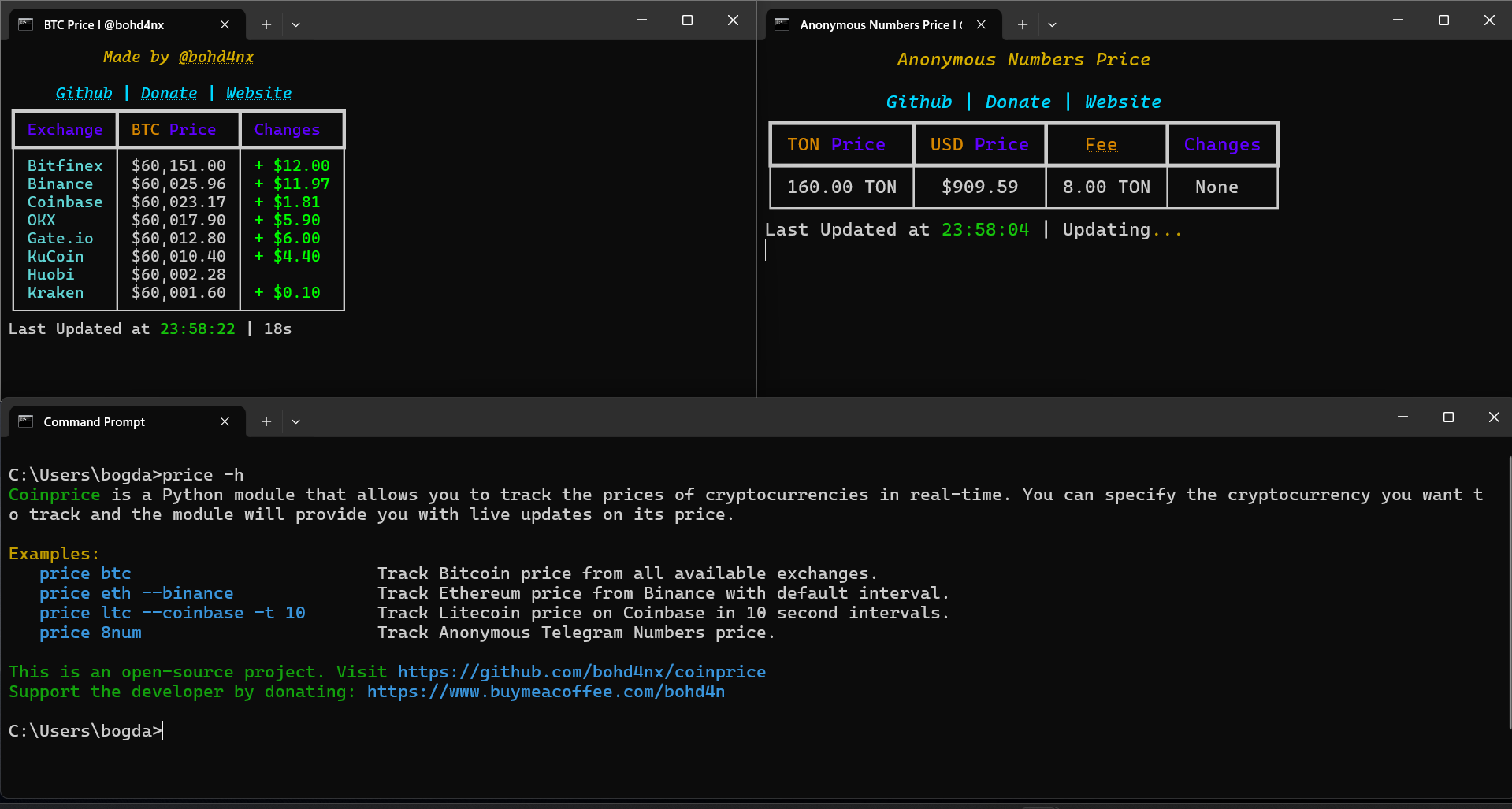1512x809 pixels.
Task: Click the terminal icon on BTC Price tab
Action: click(x=25, y=24)
